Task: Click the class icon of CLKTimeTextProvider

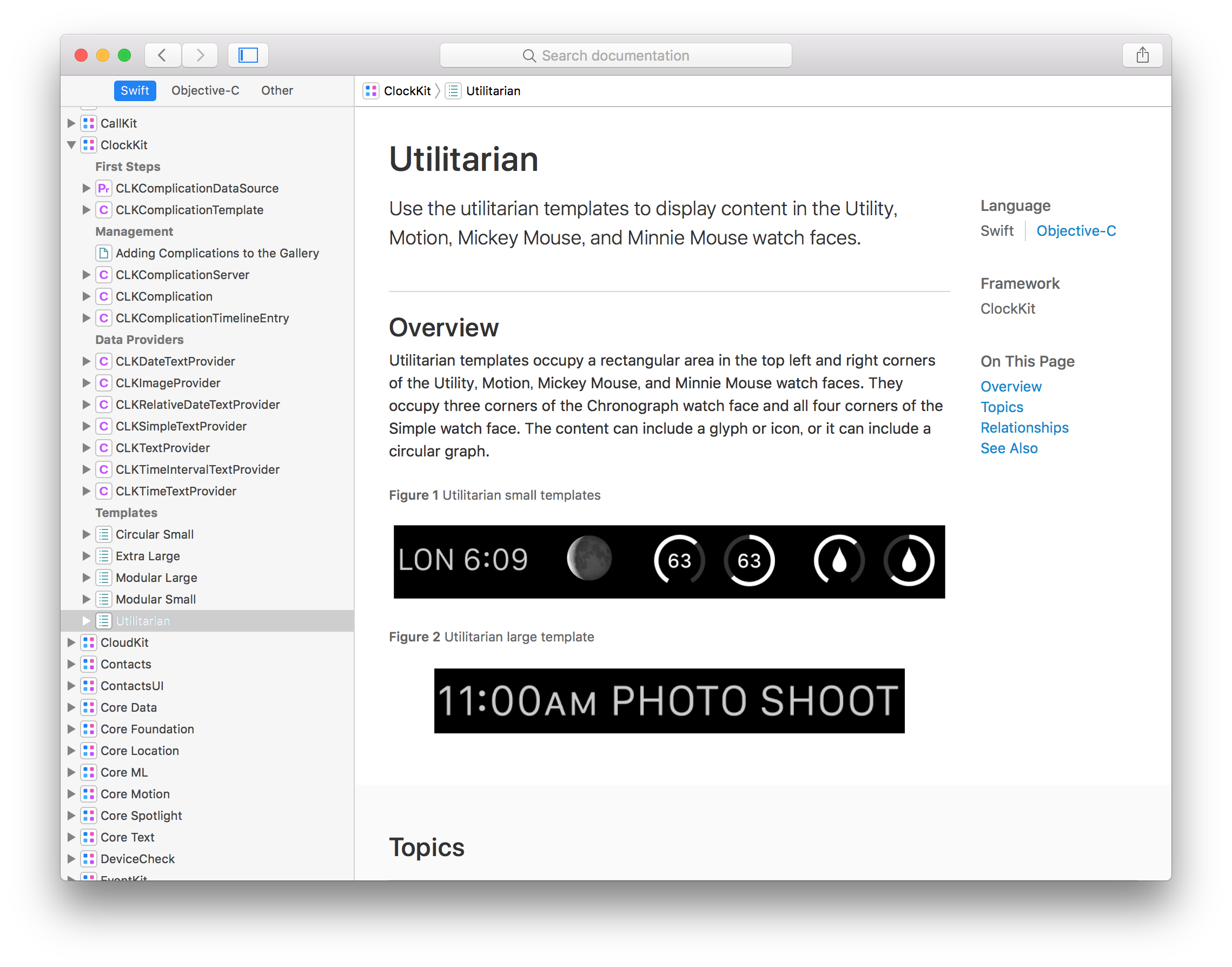Action: click(104, 491)
